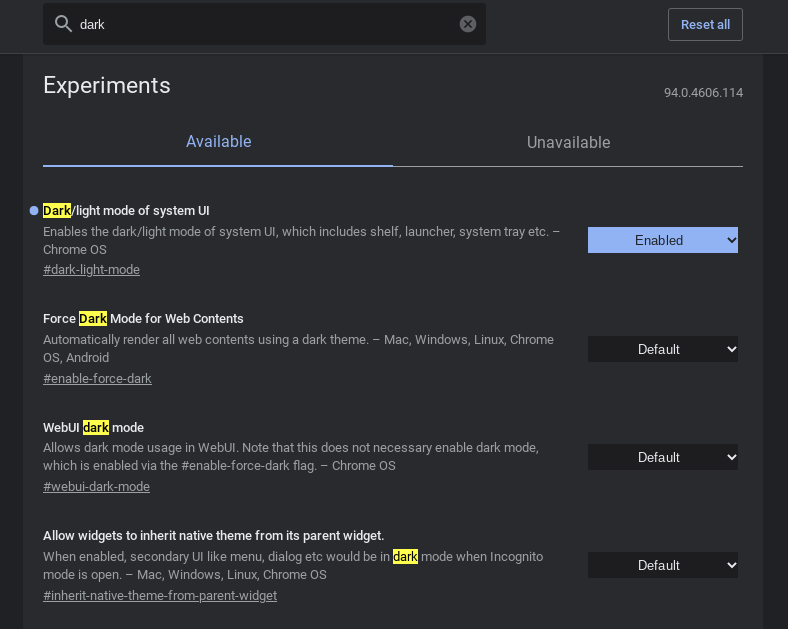Click the WebUI dark mode title
788x629 pixels.
pos(93,428)
